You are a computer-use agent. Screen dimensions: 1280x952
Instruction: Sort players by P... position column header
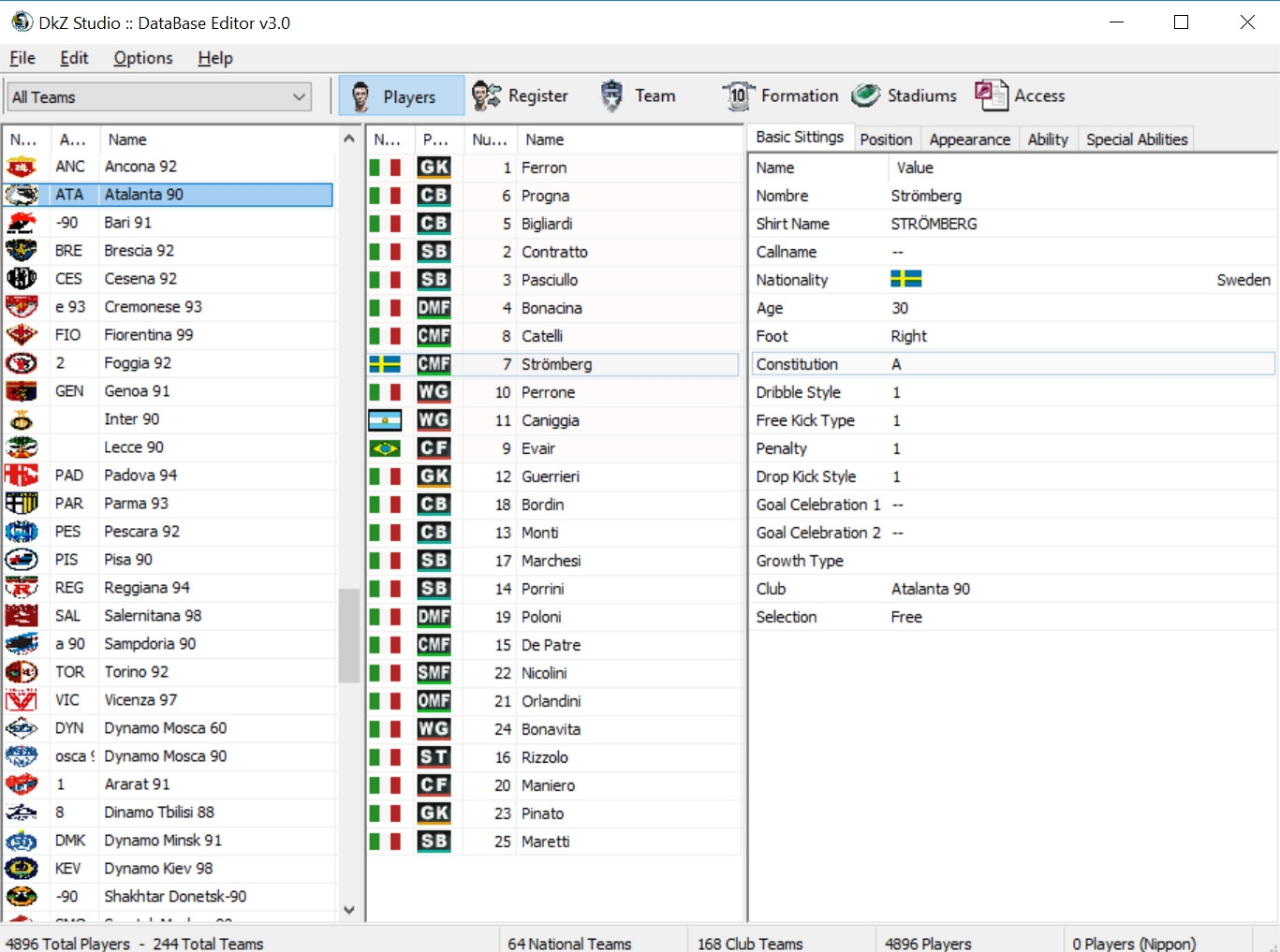pos(437,139)
